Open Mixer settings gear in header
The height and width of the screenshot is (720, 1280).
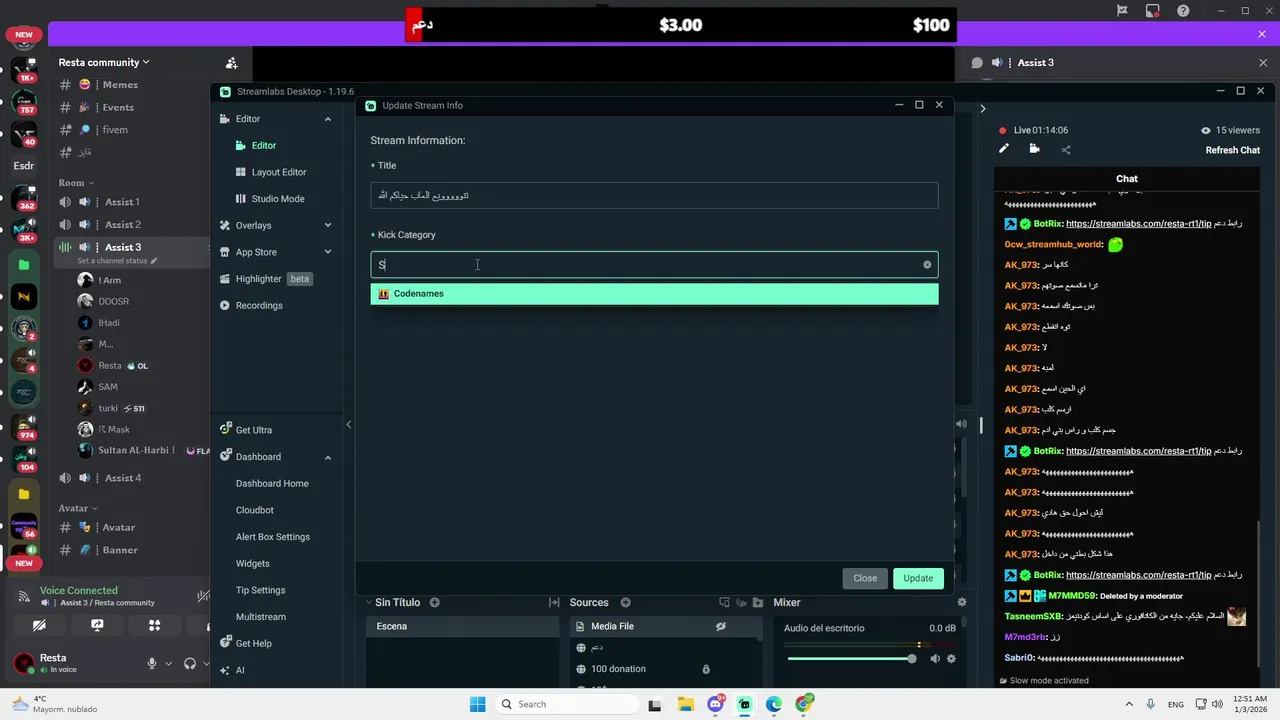[962, 603]
